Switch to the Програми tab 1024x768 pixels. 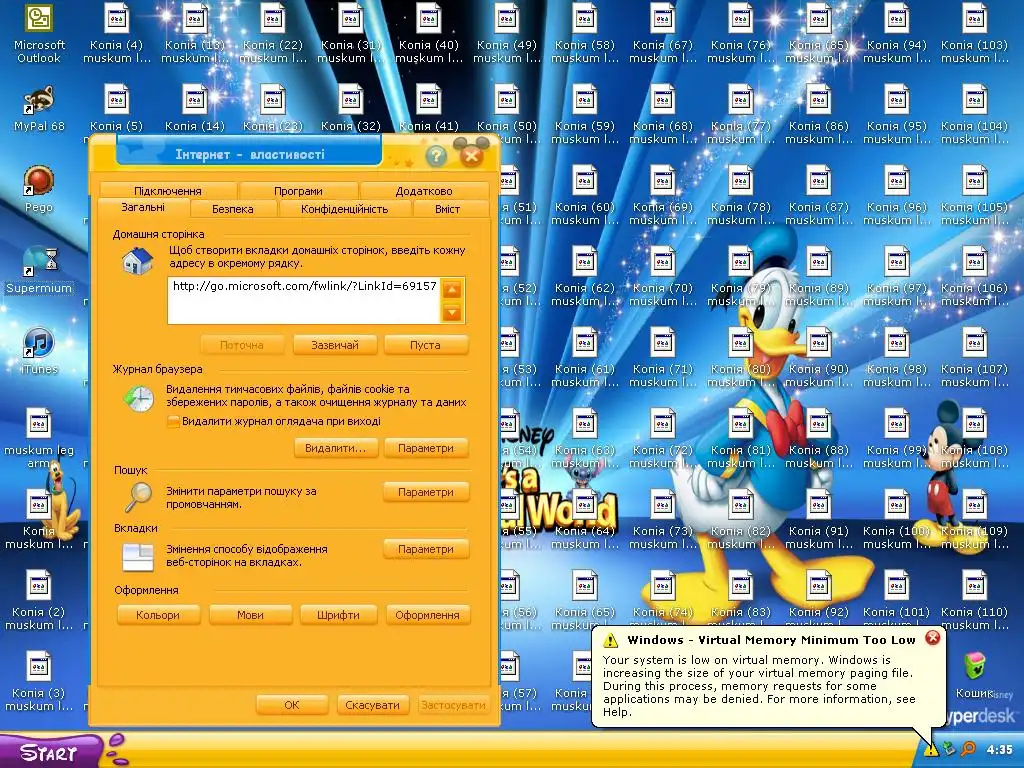pos(298,191)
